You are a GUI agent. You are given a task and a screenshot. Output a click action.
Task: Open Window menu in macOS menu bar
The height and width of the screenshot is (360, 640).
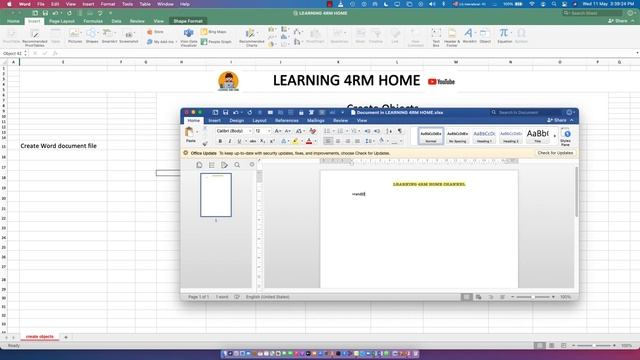[x=165, y=4]
